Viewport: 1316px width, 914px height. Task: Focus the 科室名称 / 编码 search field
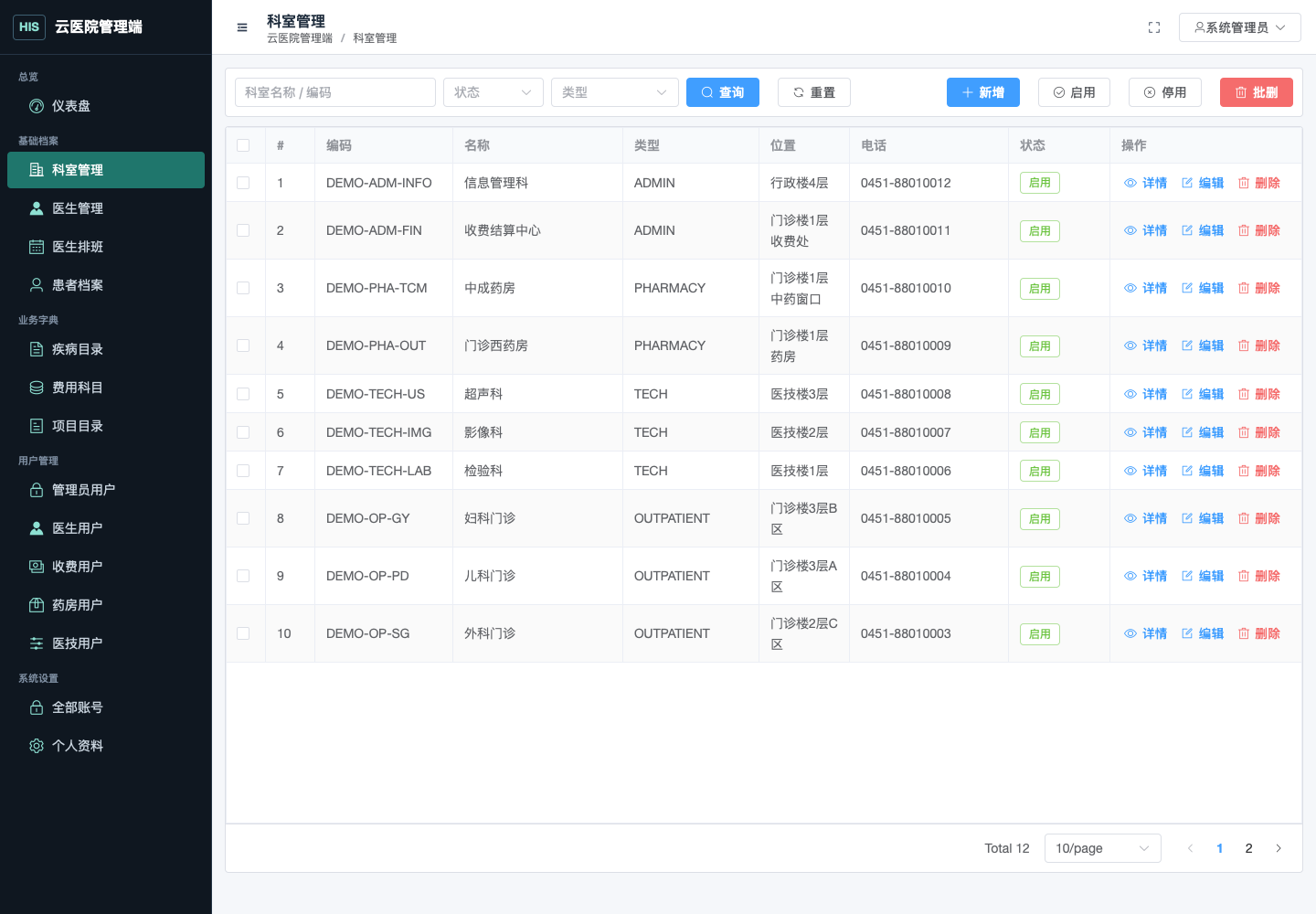pyautogui.click(x=335, y=92)
